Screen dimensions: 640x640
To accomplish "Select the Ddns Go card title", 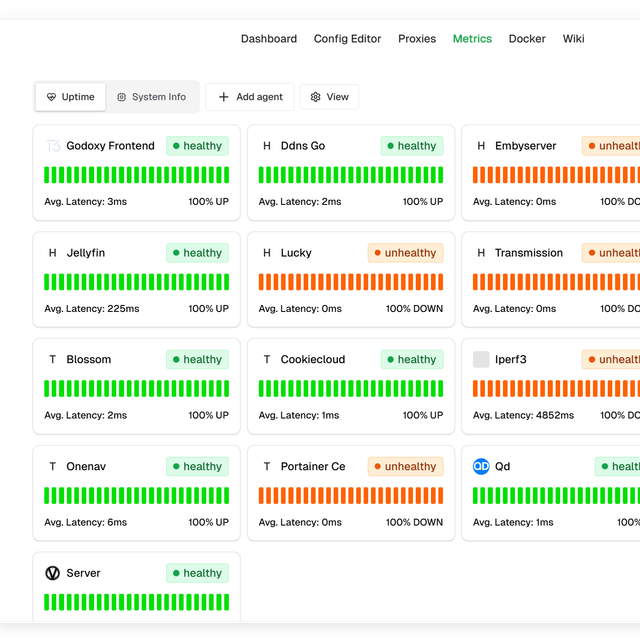I will tap(303, 146).
